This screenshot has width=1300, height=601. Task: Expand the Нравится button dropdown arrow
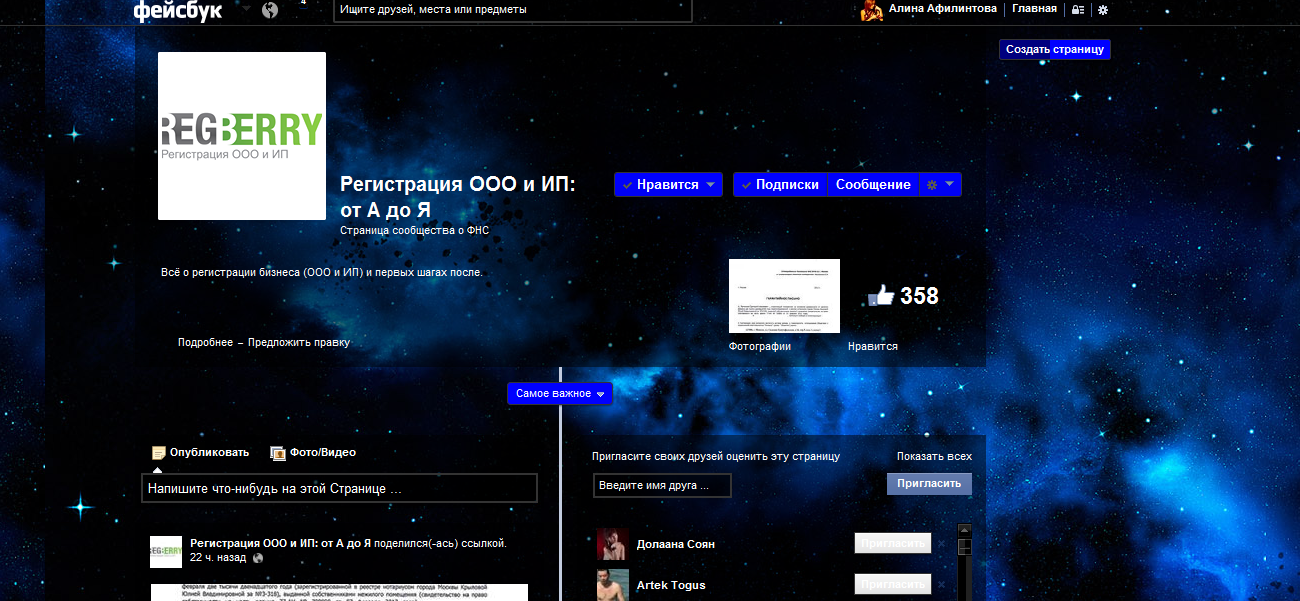click(x=710, y=185)
